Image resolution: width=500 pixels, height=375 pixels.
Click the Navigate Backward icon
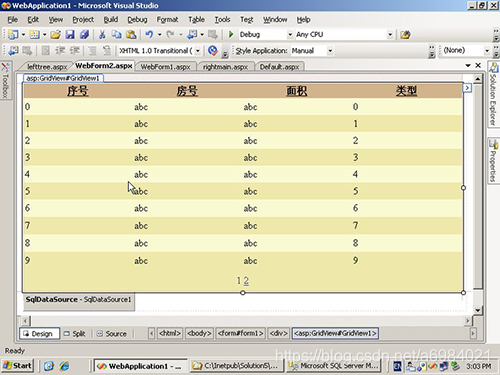click(x=192, y=34)
